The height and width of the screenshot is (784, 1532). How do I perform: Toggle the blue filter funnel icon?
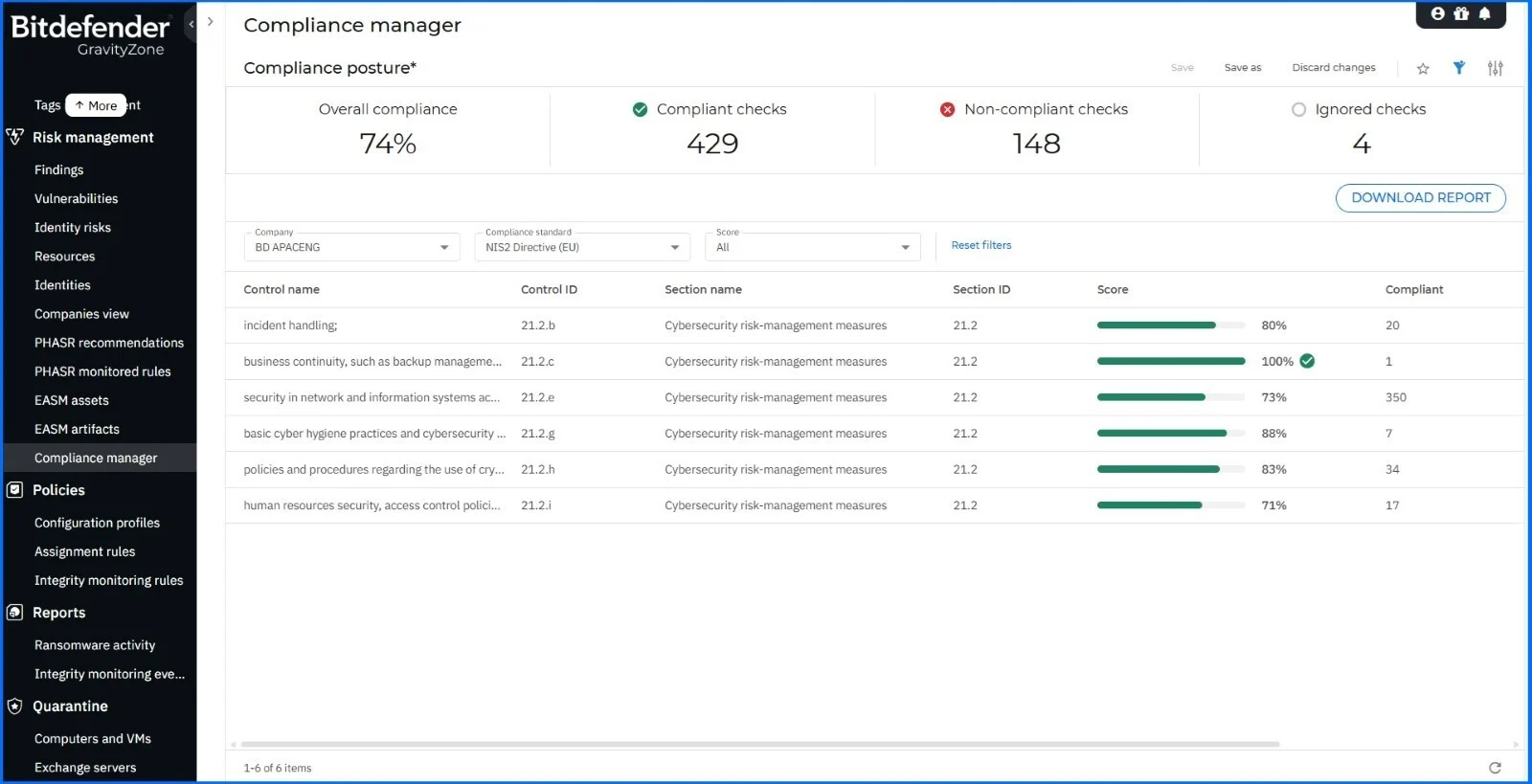pyautogui.click(x=1458, y=68)
